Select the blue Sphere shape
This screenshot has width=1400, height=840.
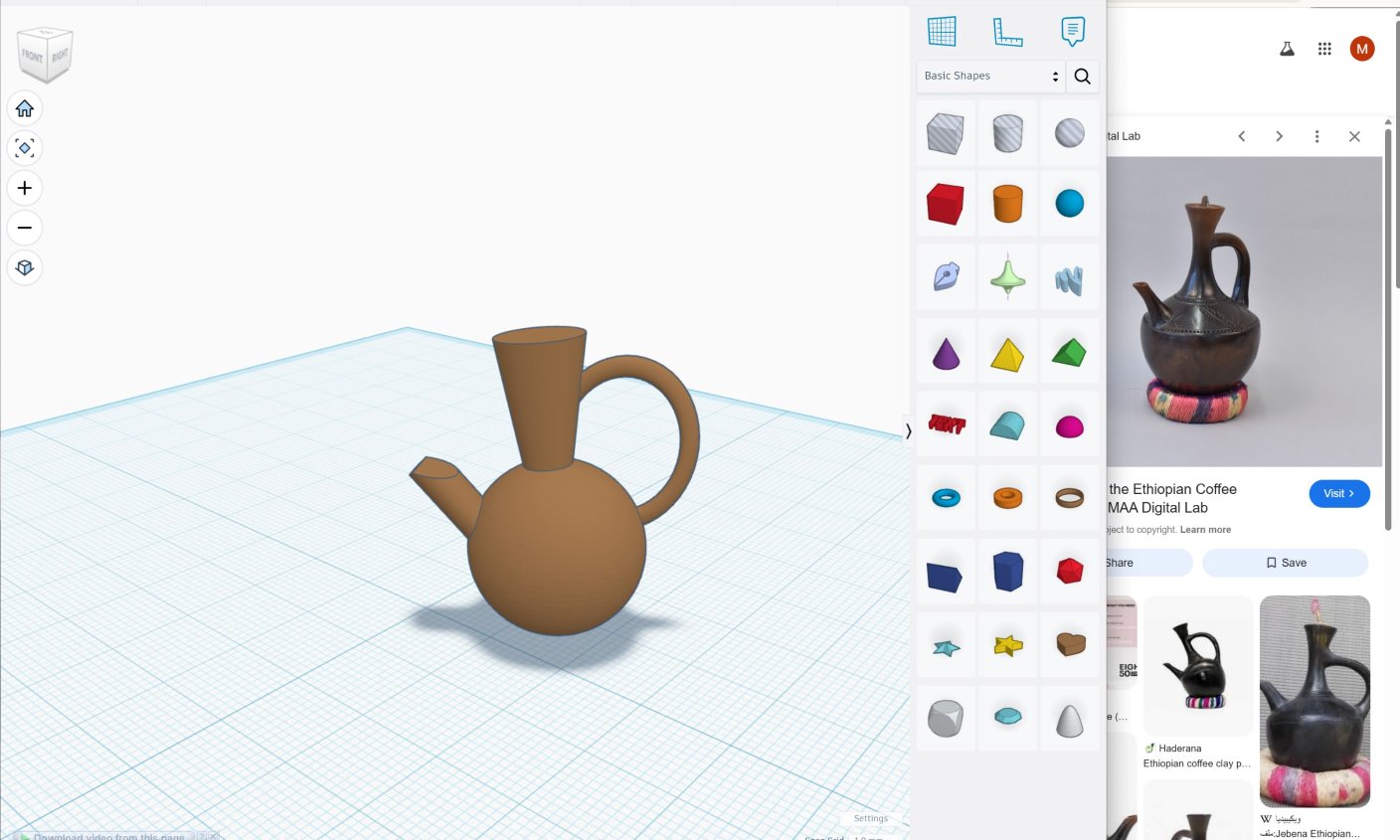tap(1070, 204)
